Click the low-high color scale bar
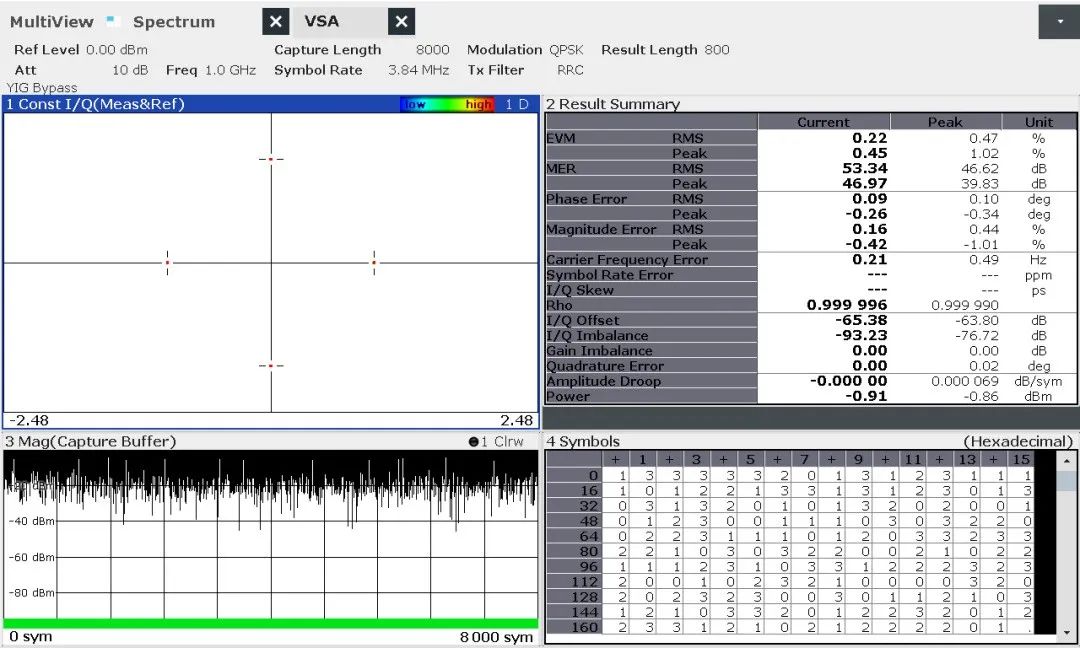The height and width of the screenshot is (648, 1080). (x=447, y=104)
